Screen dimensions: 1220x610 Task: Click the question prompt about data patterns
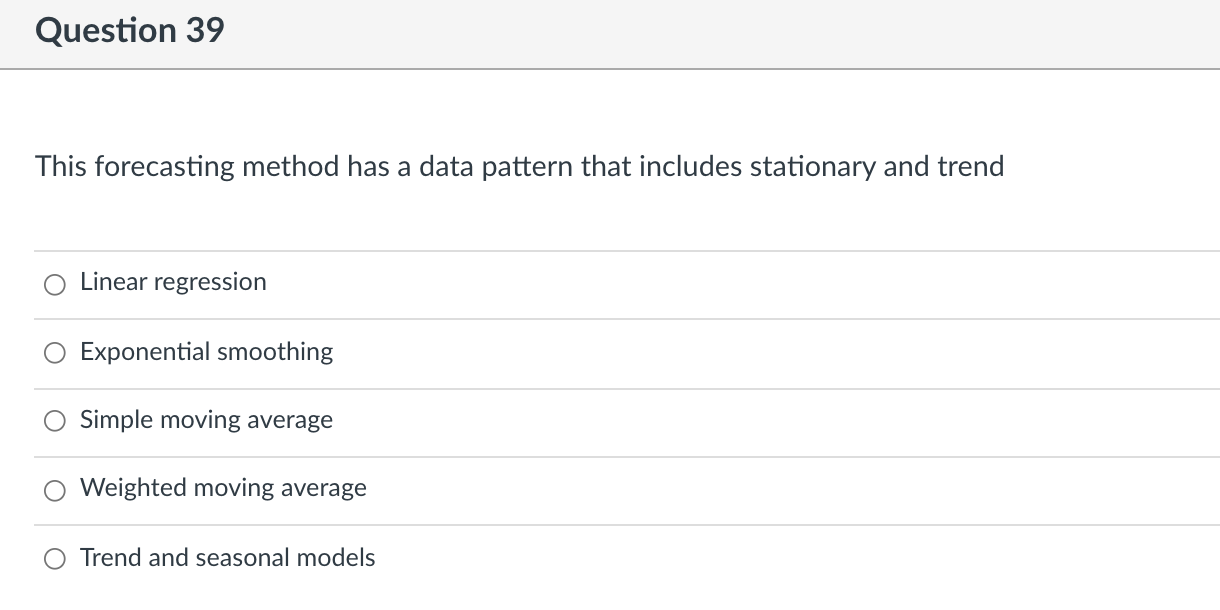pyautogui.click(x=519, y=167)
